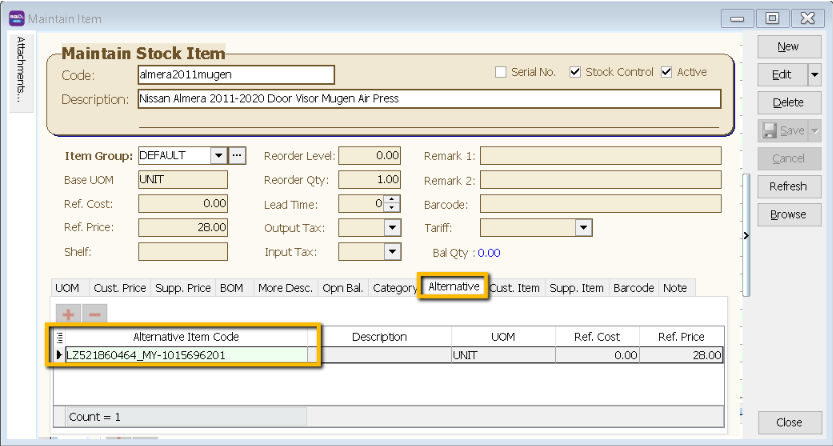Click the Maintain Item app icon in title bar

click(x=14, y=19)
